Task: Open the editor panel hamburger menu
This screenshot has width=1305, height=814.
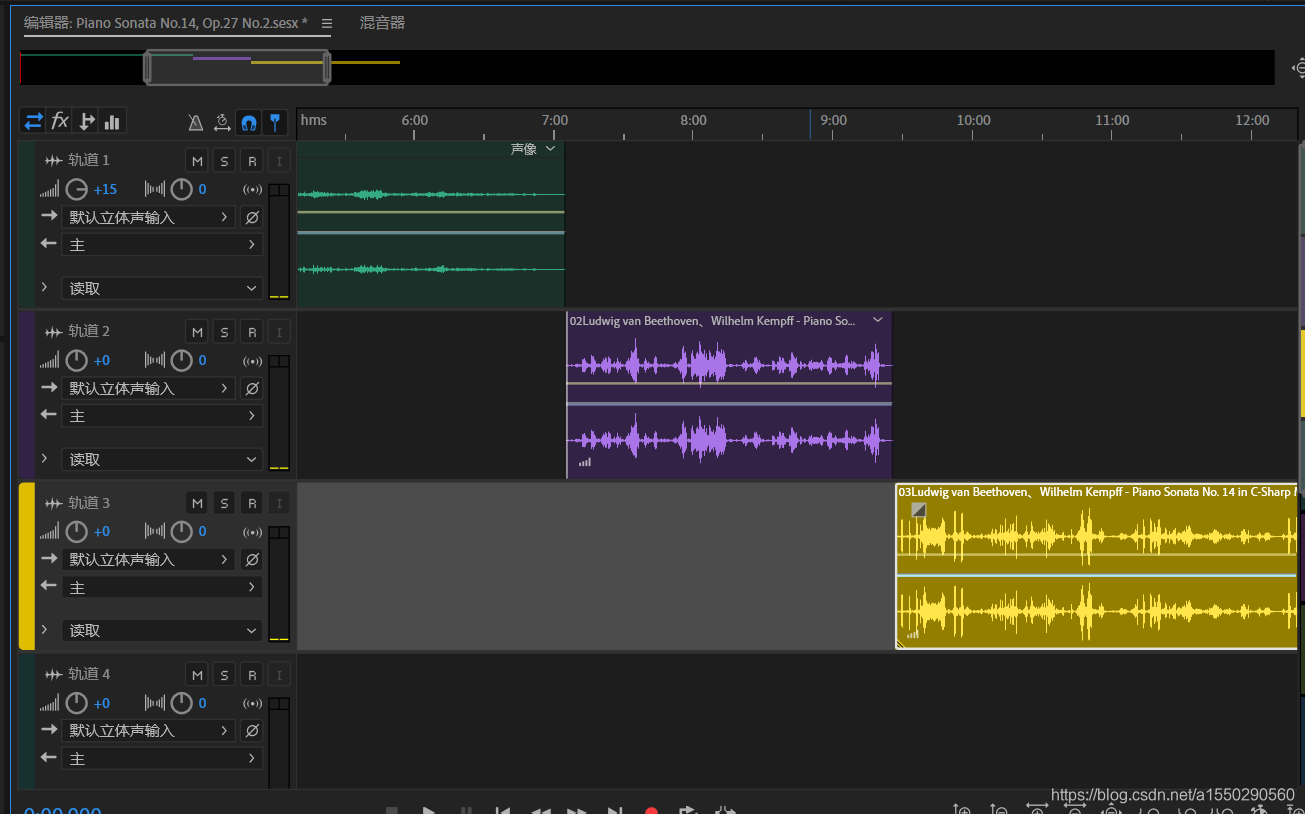Action: click(326, 22)
